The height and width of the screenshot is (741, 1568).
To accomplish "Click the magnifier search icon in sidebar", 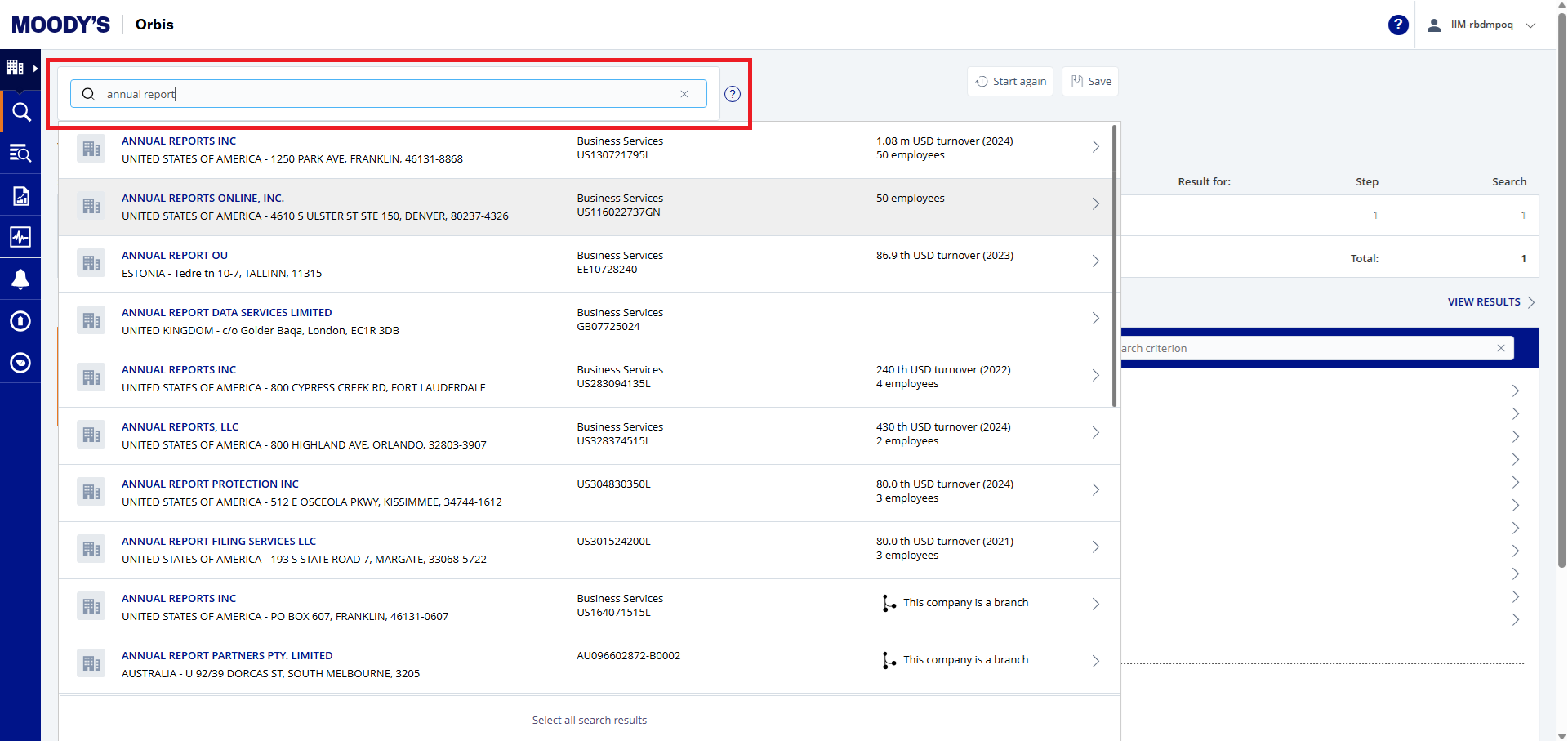I will click(x=20, y=112).
